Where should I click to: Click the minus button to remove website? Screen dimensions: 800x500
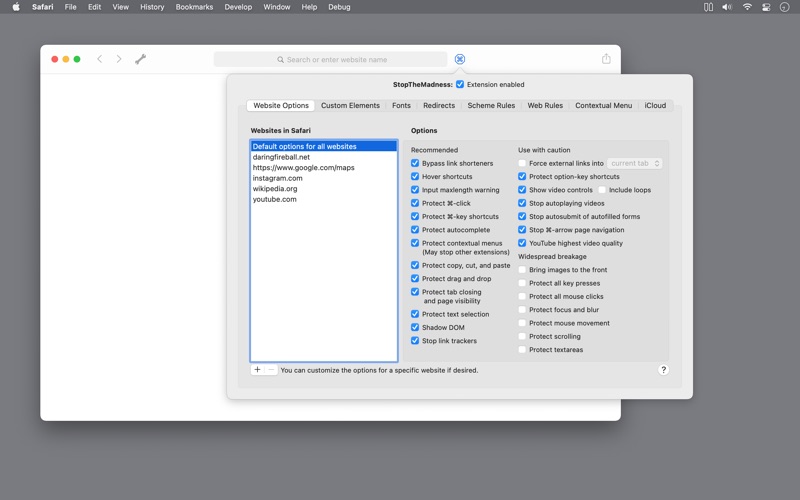(x=271, y=370)
